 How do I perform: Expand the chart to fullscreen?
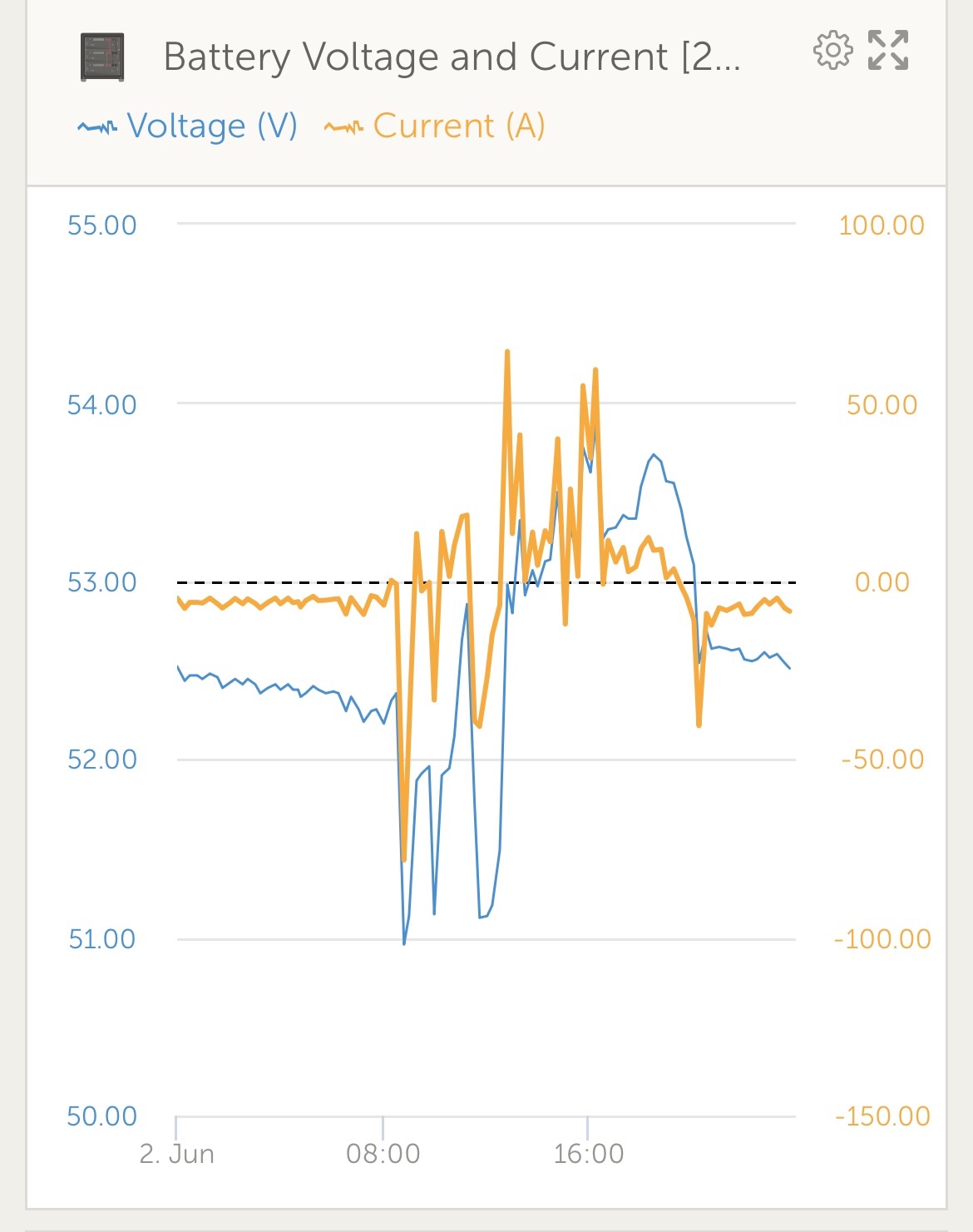click(x=888, y=51)
